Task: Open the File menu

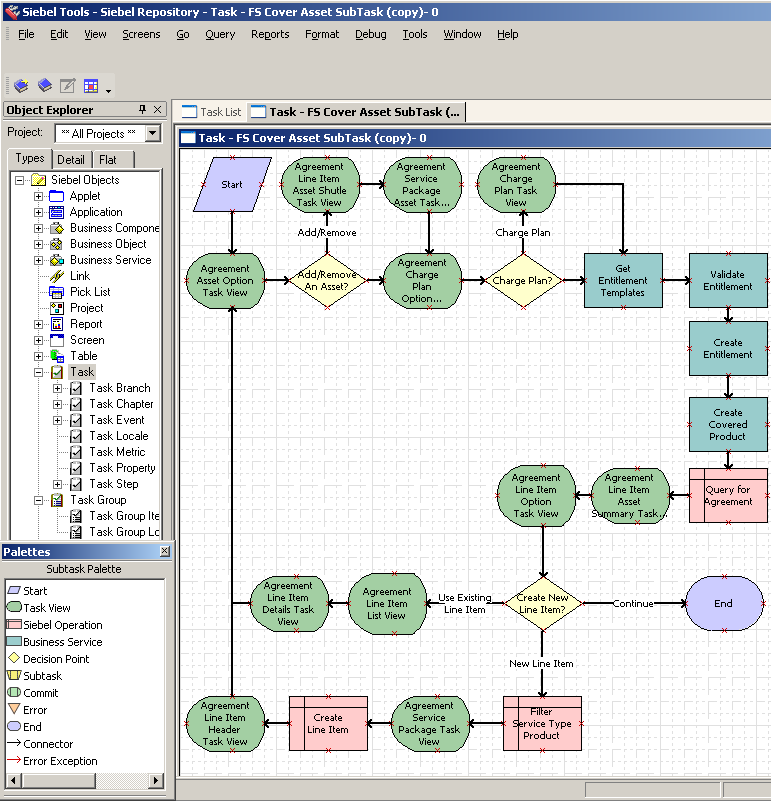Action: click(26, 34)
